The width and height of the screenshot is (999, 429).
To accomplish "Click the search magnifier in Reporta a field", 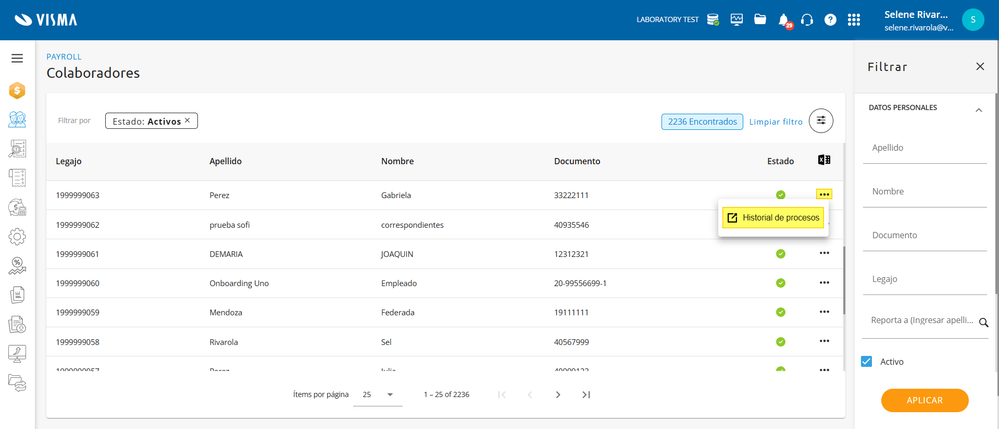I will click(x=984, y=323).
